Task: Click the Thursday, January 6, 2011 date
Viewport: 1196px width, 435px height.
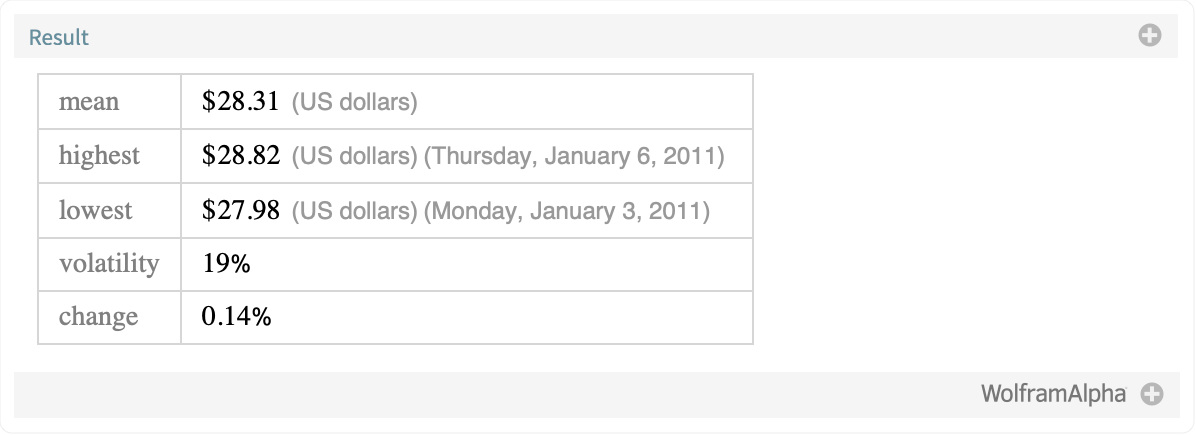Action: [x=574, y=156]
